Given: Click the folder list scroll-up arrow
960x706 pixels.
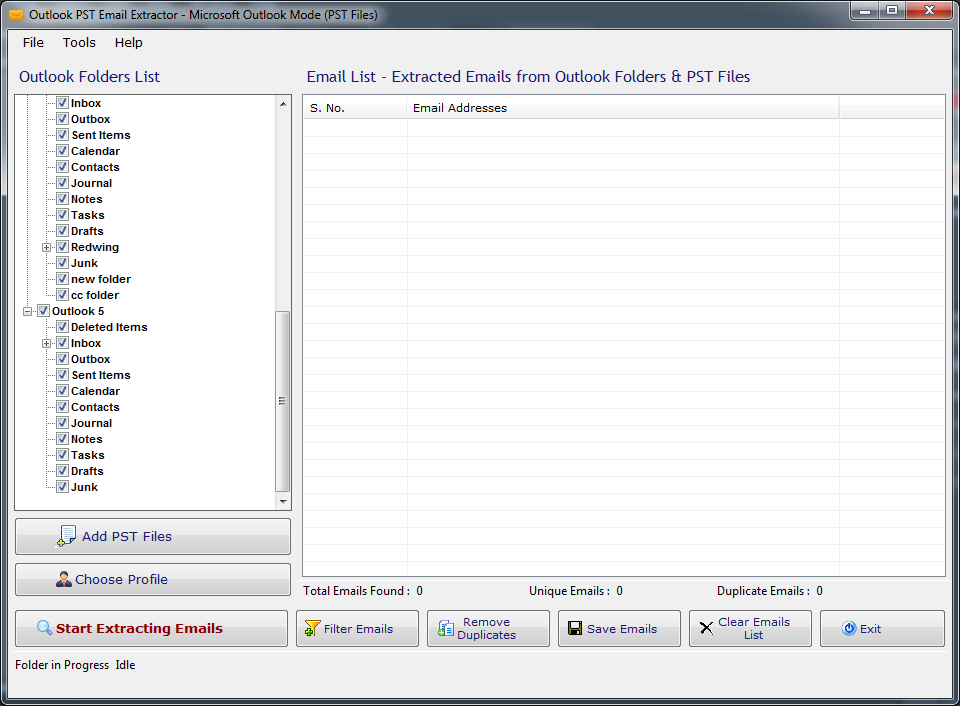Looking at the screenshot, I should point(283,104).
